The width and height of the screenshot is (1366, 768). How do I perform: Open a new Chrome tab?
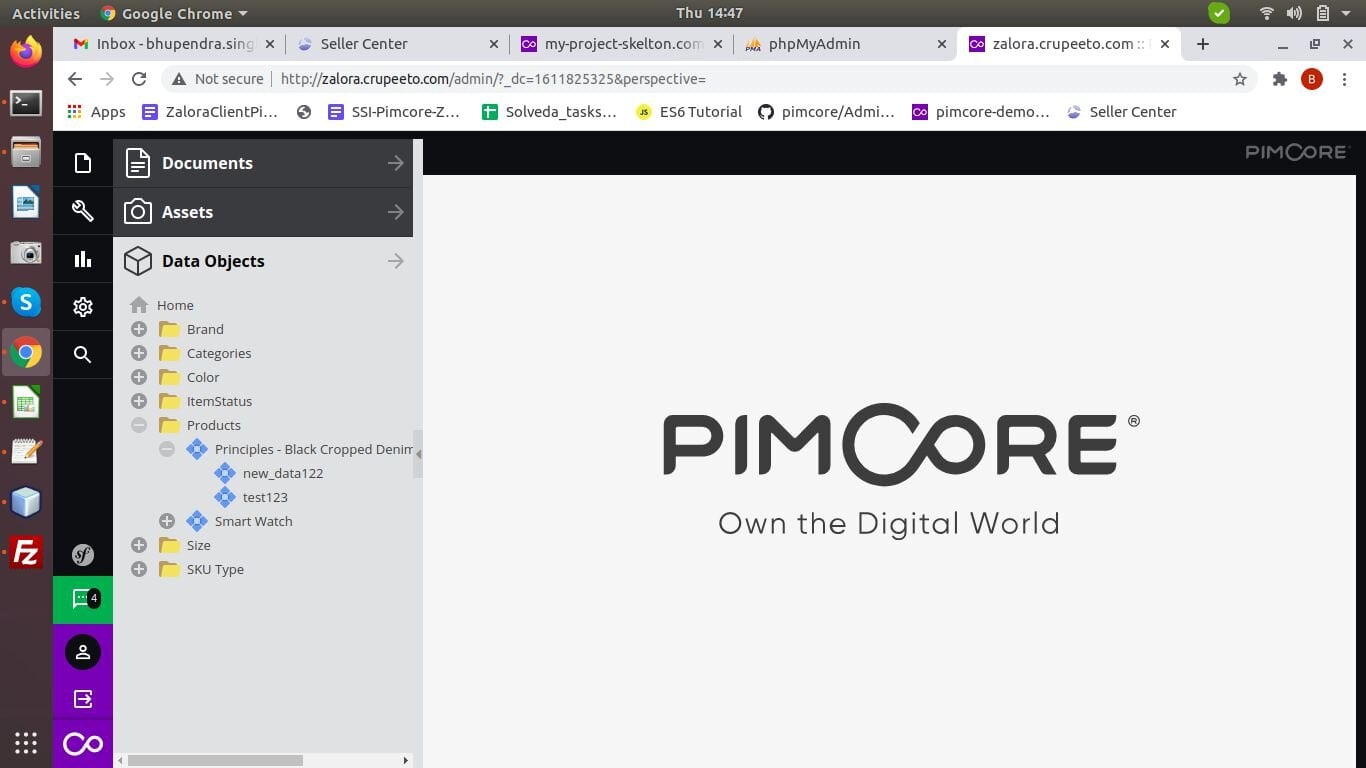(x=1203, y=44)
